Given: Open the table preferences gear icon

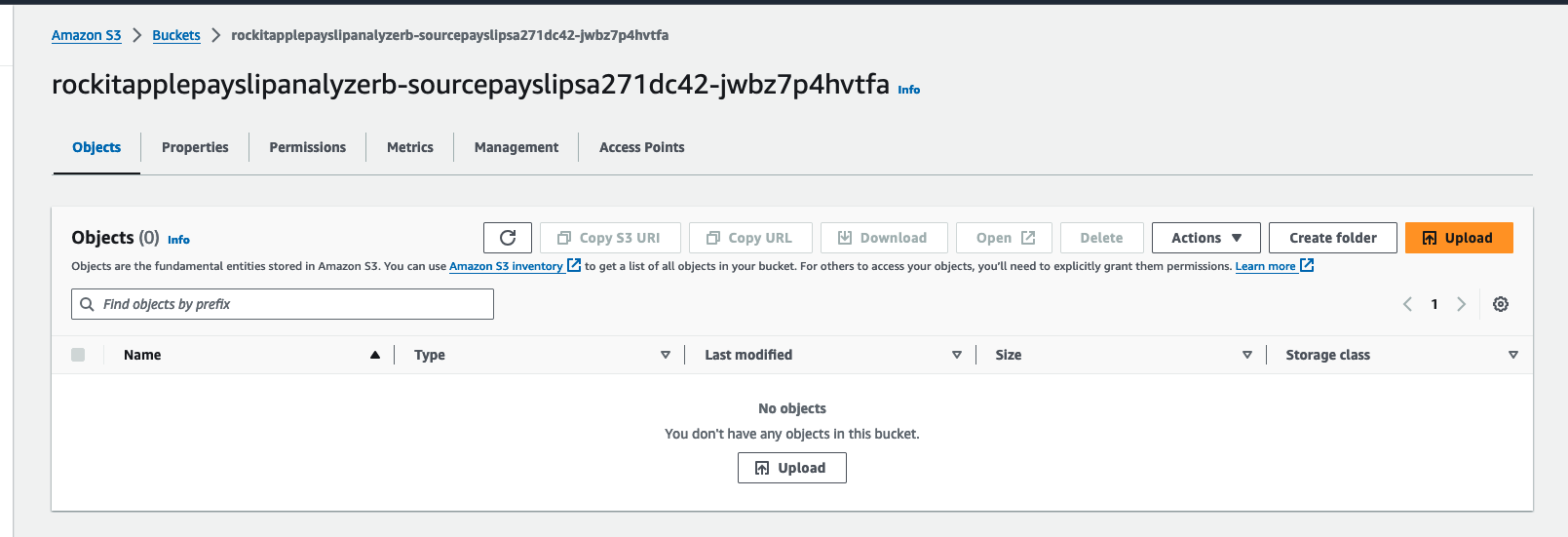Looking at the screenshot, I should (1501, 304).
